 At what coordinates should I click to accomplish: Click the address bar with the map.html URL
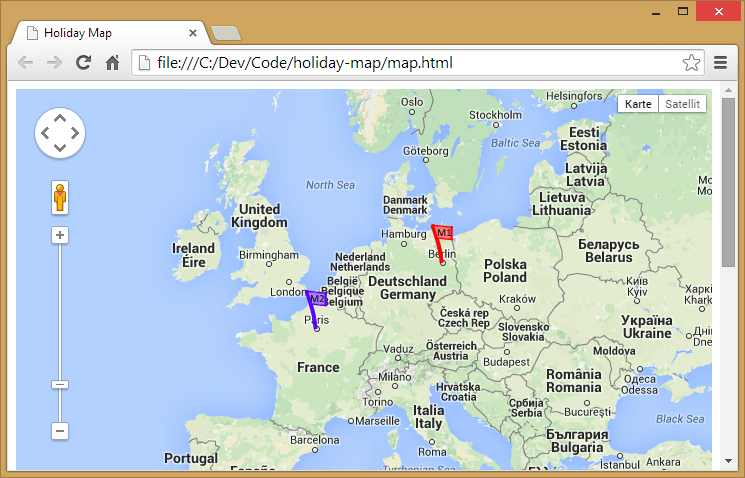click(400, 63)
